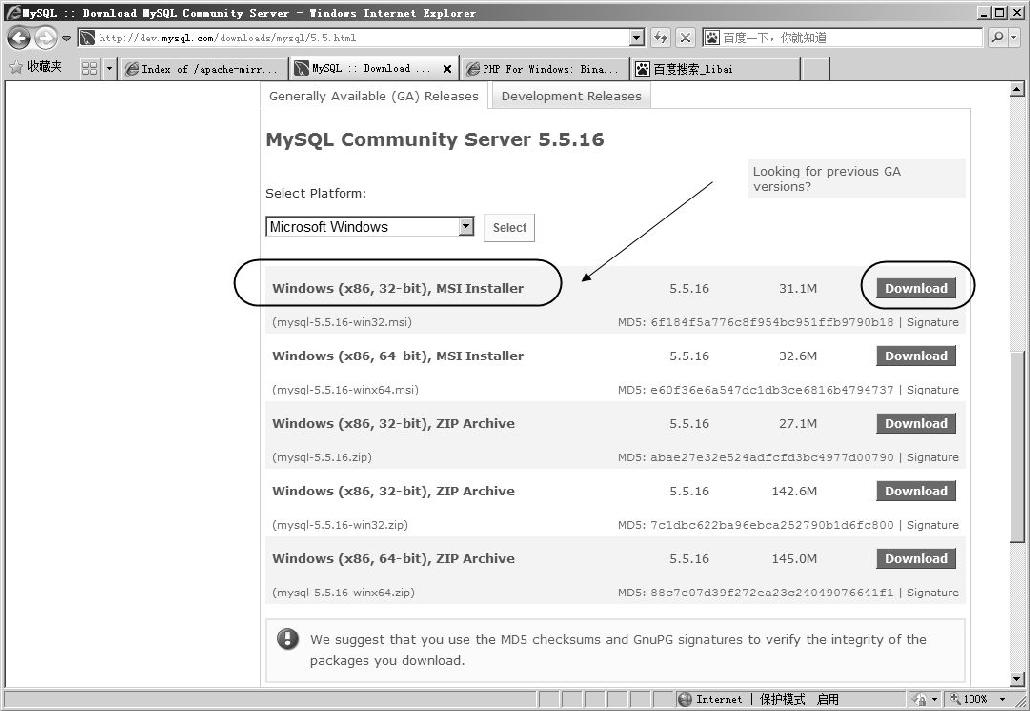The width and height of the screenshot is (1030, 711).
Task: Click the Windows (x86, 64-bit), MSI Installer title
Action: click(398, 356)
